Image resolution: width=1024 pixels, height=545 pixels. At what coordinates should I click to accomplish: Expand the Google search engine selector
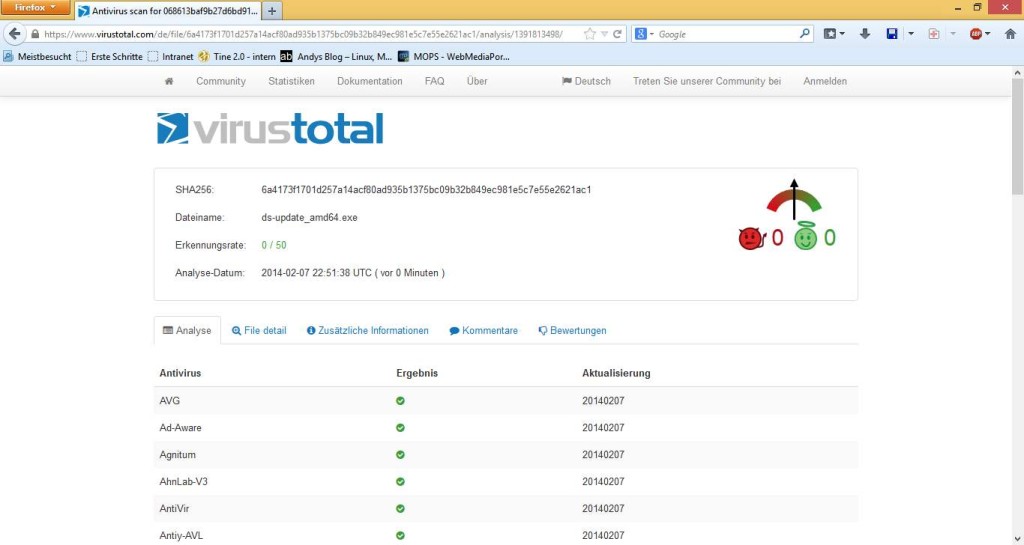point(645,34)
